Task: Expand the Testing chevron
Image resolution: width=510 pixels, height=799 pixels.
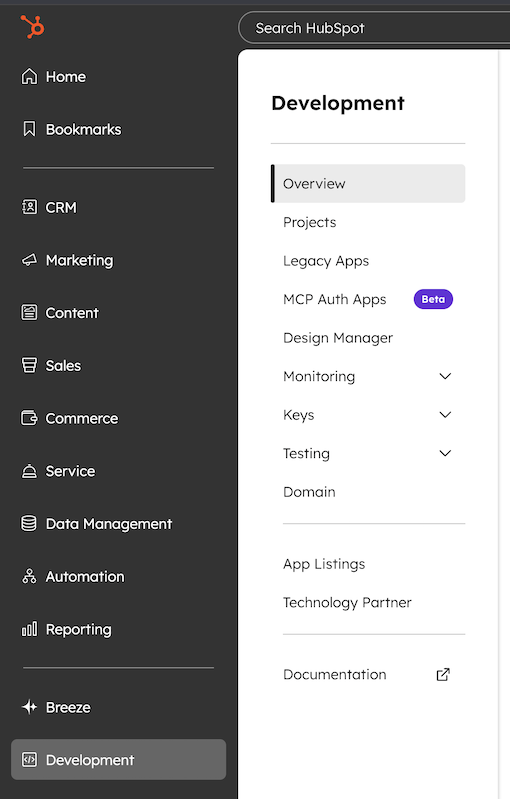Action: point(445,453)
